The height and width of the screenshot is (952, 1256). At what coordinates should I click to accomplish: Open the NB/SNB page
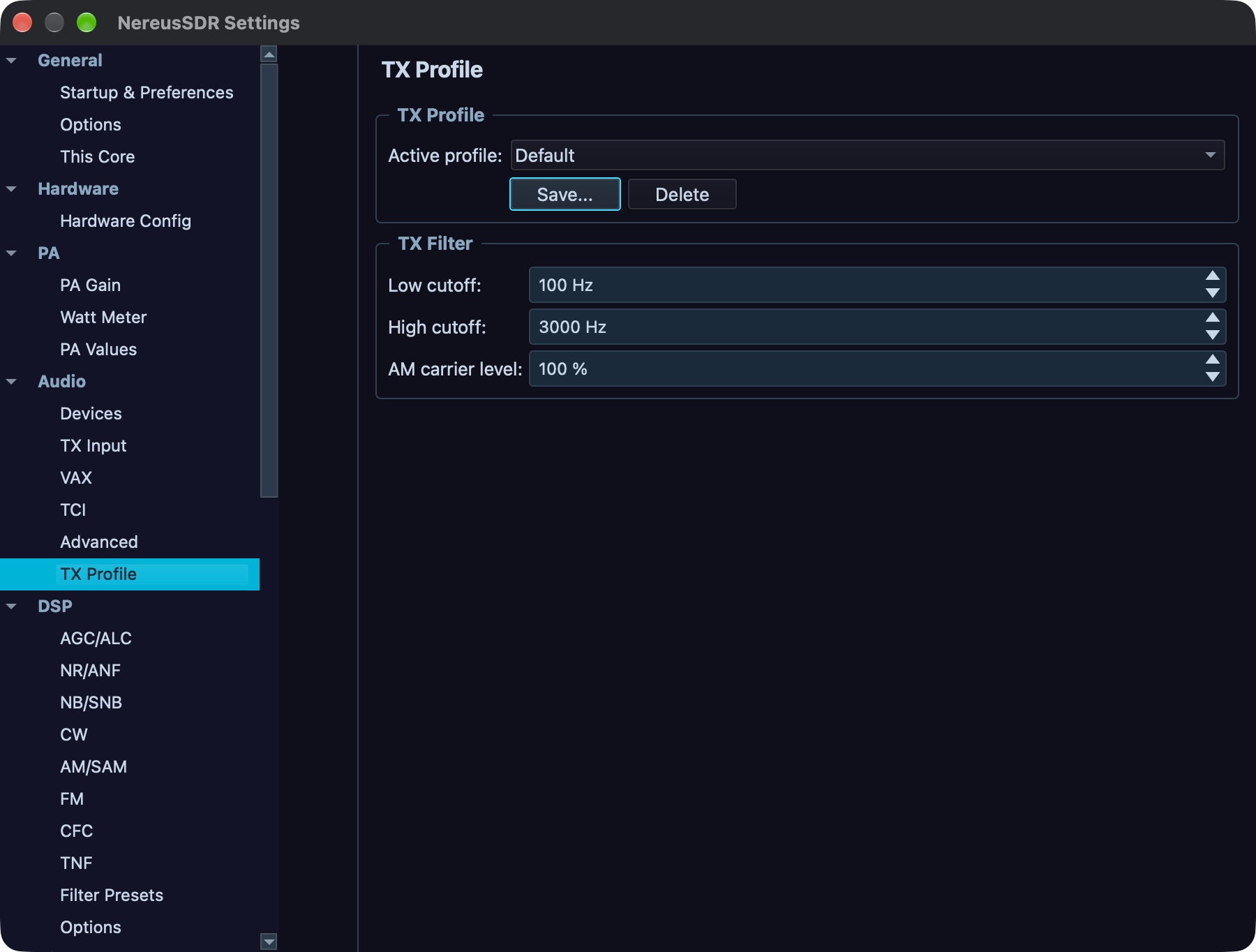(91, 703)
